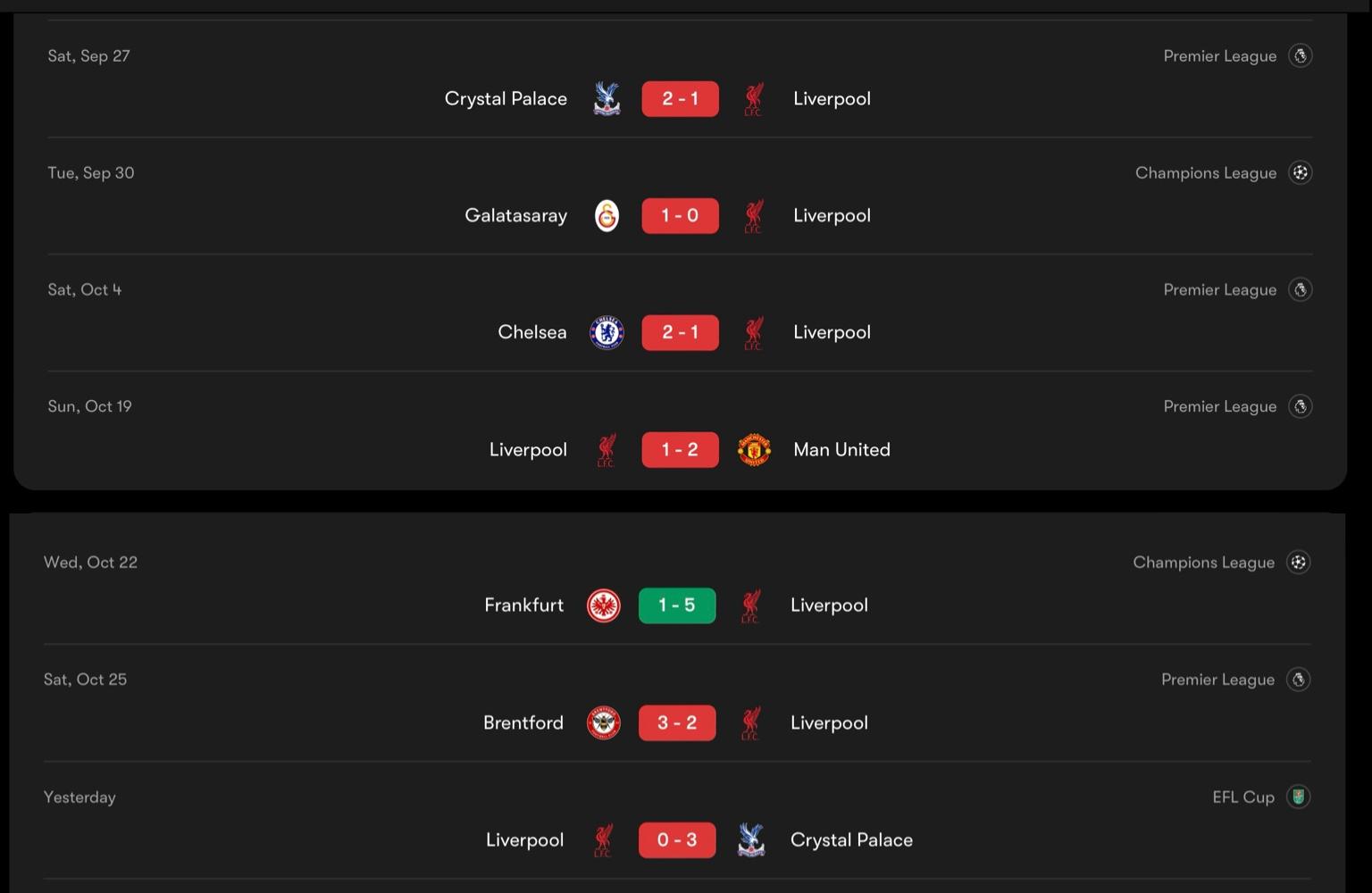Click Crystal Palace crest in EFL Cup match
This screenshot has width=1372, height=893.
point(751,839)
